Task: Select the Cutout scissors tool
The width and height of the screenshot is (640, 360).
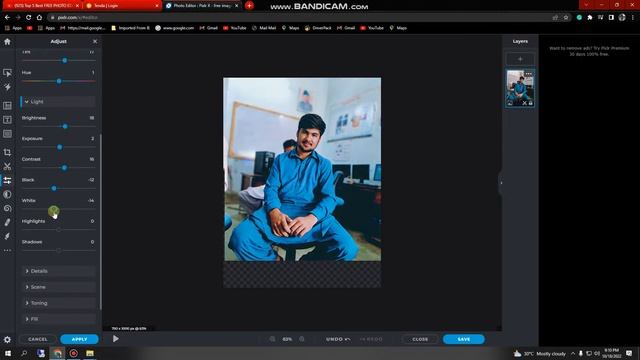Action: pos(7,166)
